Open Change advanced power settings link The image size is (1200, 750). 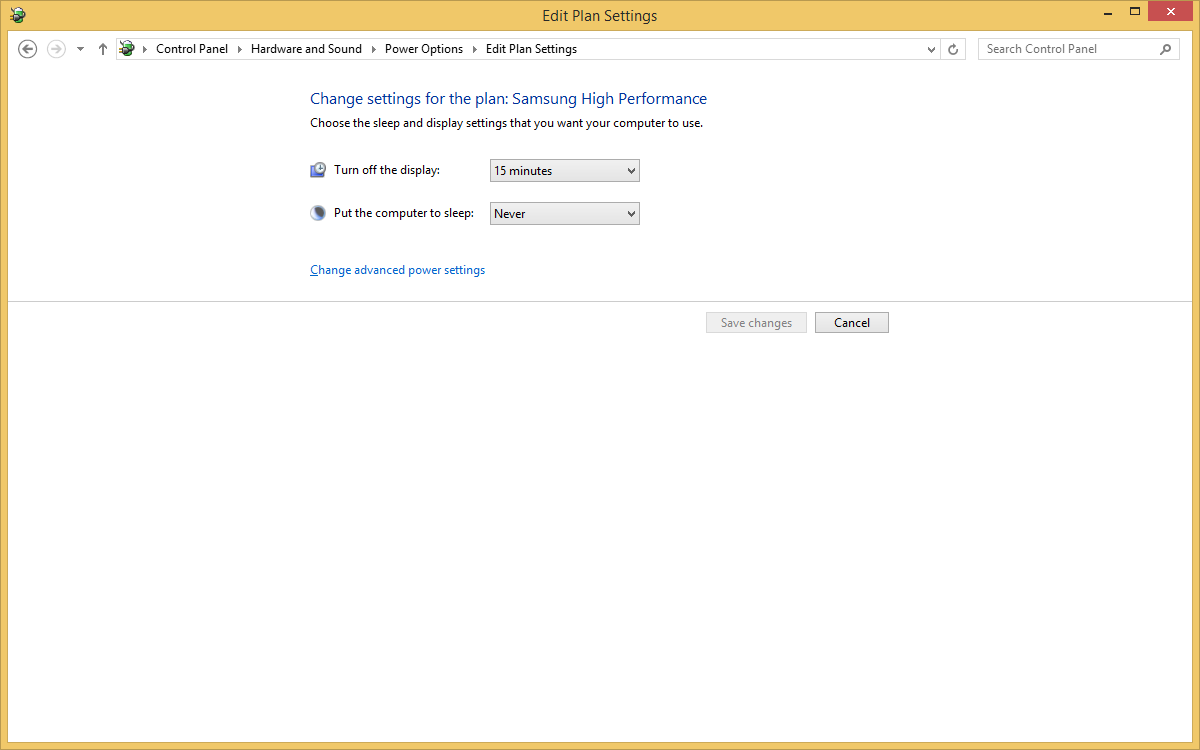click(x=398, y=270)
